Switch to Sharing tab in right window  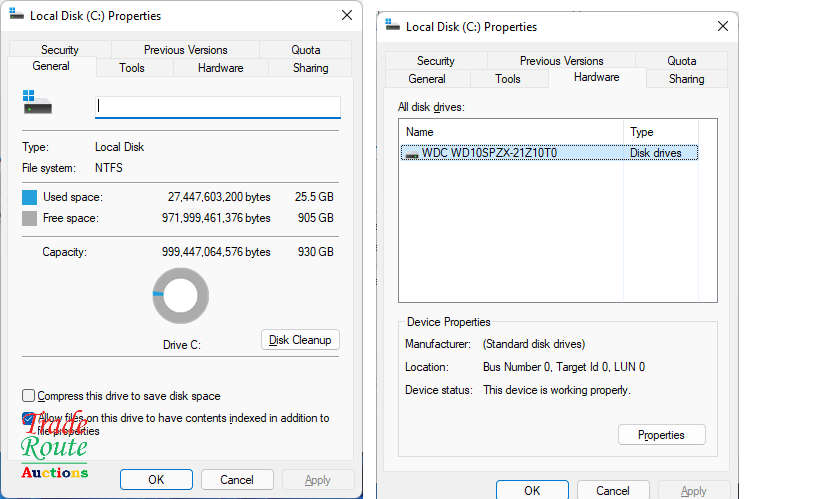coord(686,79)
